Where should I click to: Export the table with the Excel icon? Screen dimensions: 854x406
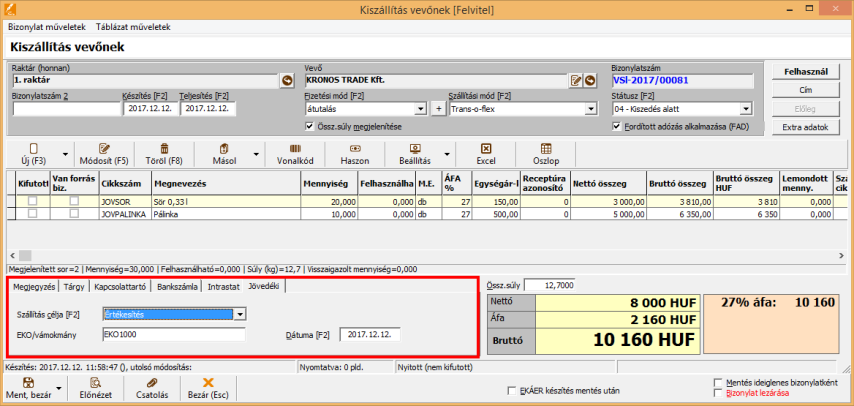click(x=486, y=148)
